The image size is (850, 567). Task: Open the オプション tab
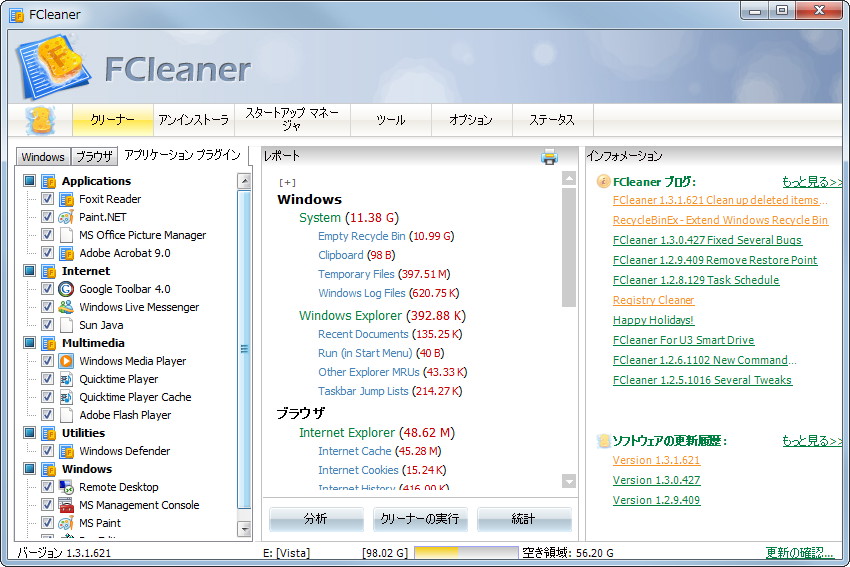click(471, 120)
